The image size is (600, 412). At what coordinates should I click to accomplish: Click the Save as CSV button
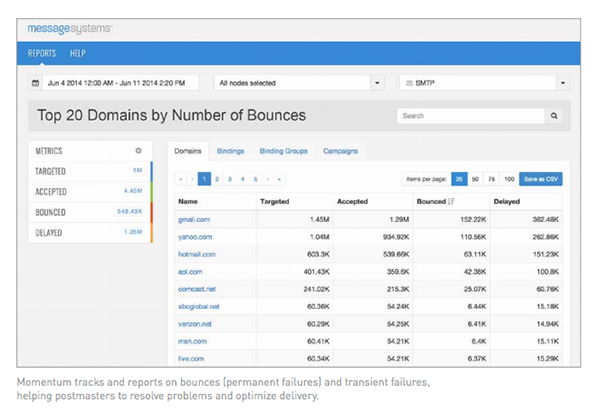[x=541, y=179]
